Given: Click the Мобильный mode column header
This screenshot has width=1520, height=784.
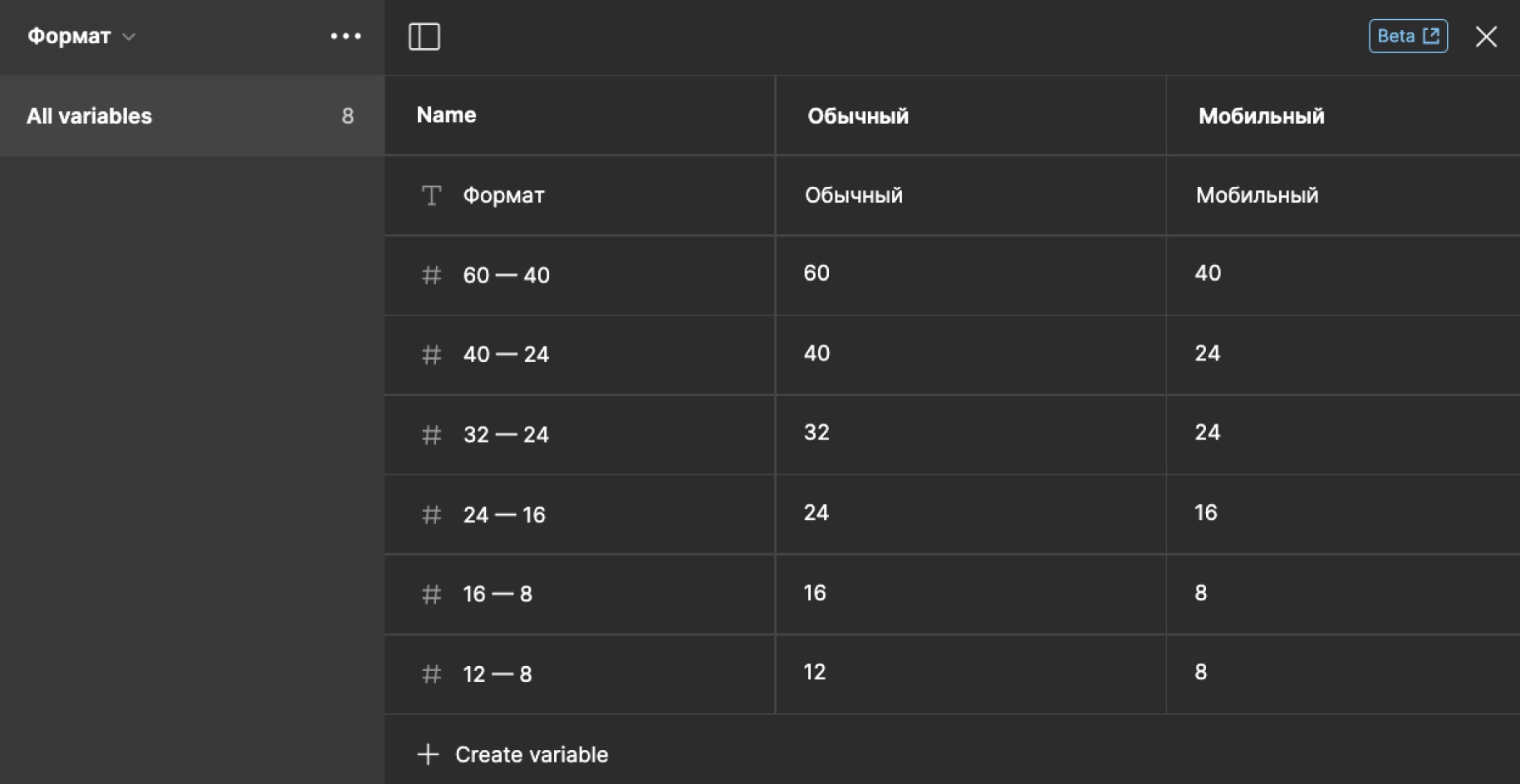Looking at the screenshot, I should point(1261,116).
